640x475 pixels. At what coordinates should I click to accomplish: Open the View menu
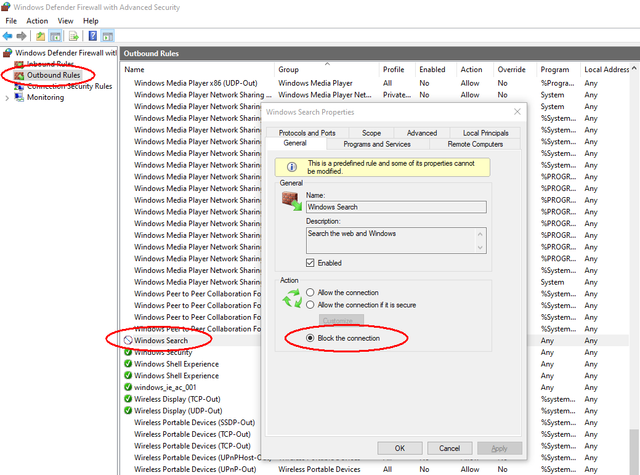pos(65,21)
